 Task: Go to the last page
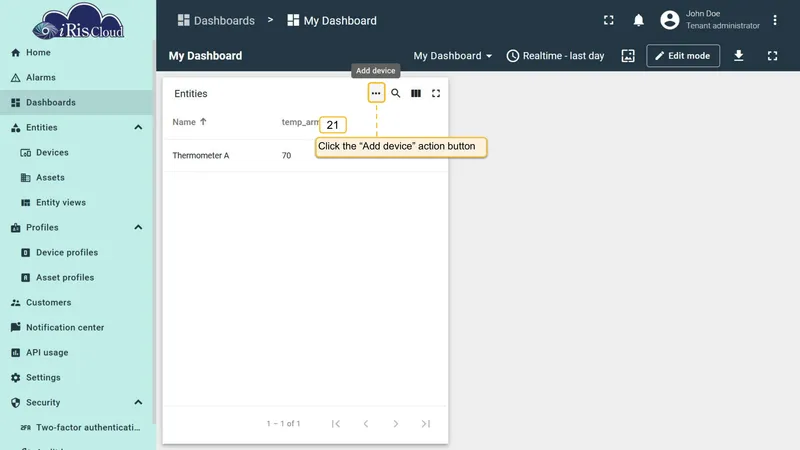pos(426,423)
